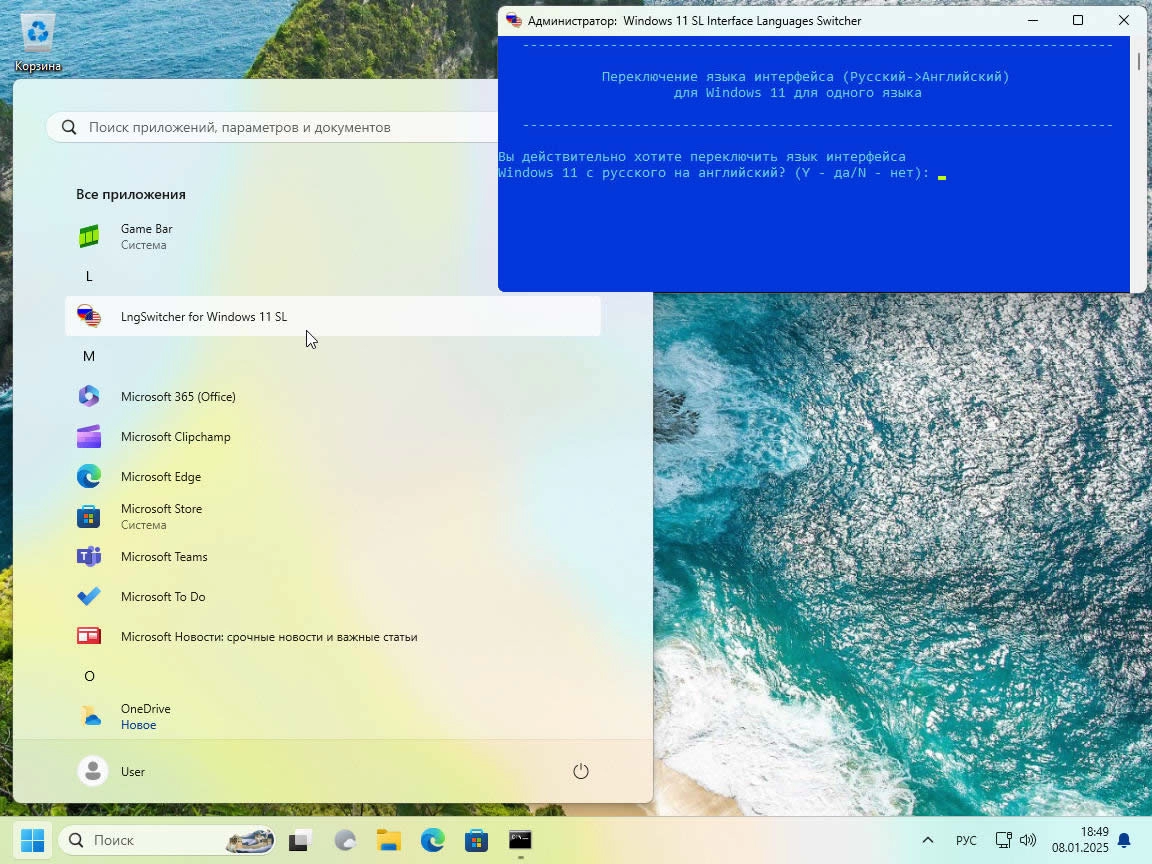Open Game Bar app icon
The width and height of the screenshot is (1152, 864).
tap(89, 237)
